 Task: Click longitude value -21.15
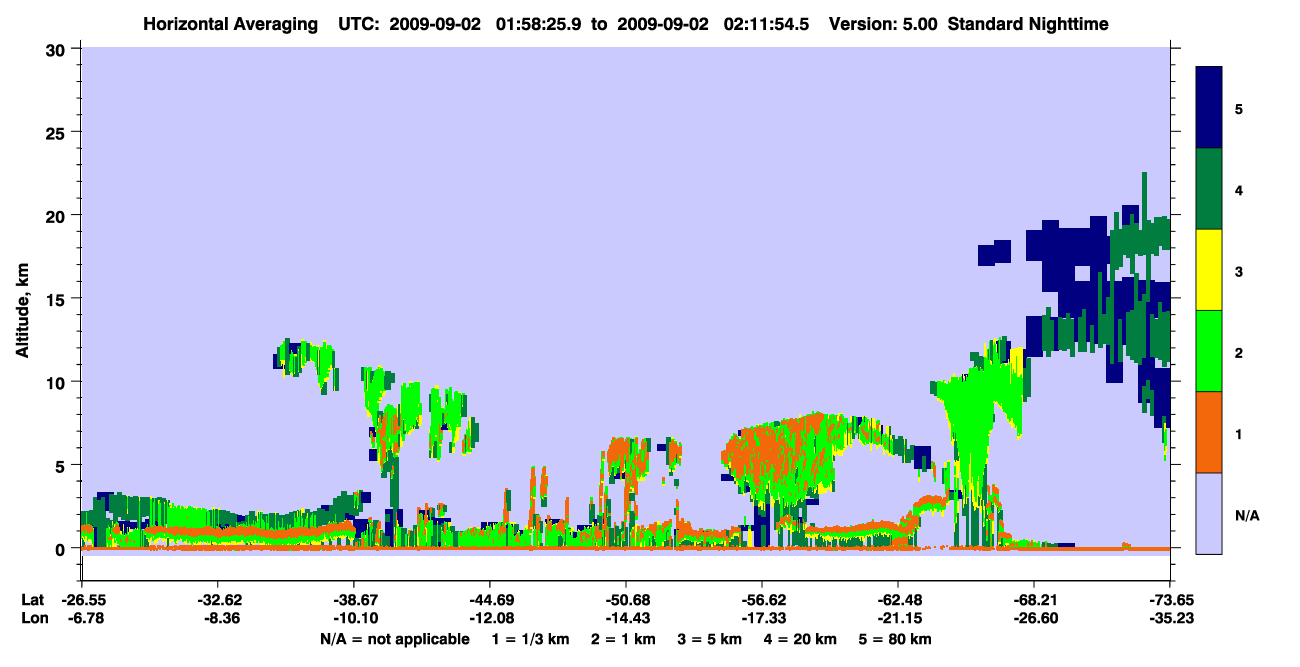[898, 618]
